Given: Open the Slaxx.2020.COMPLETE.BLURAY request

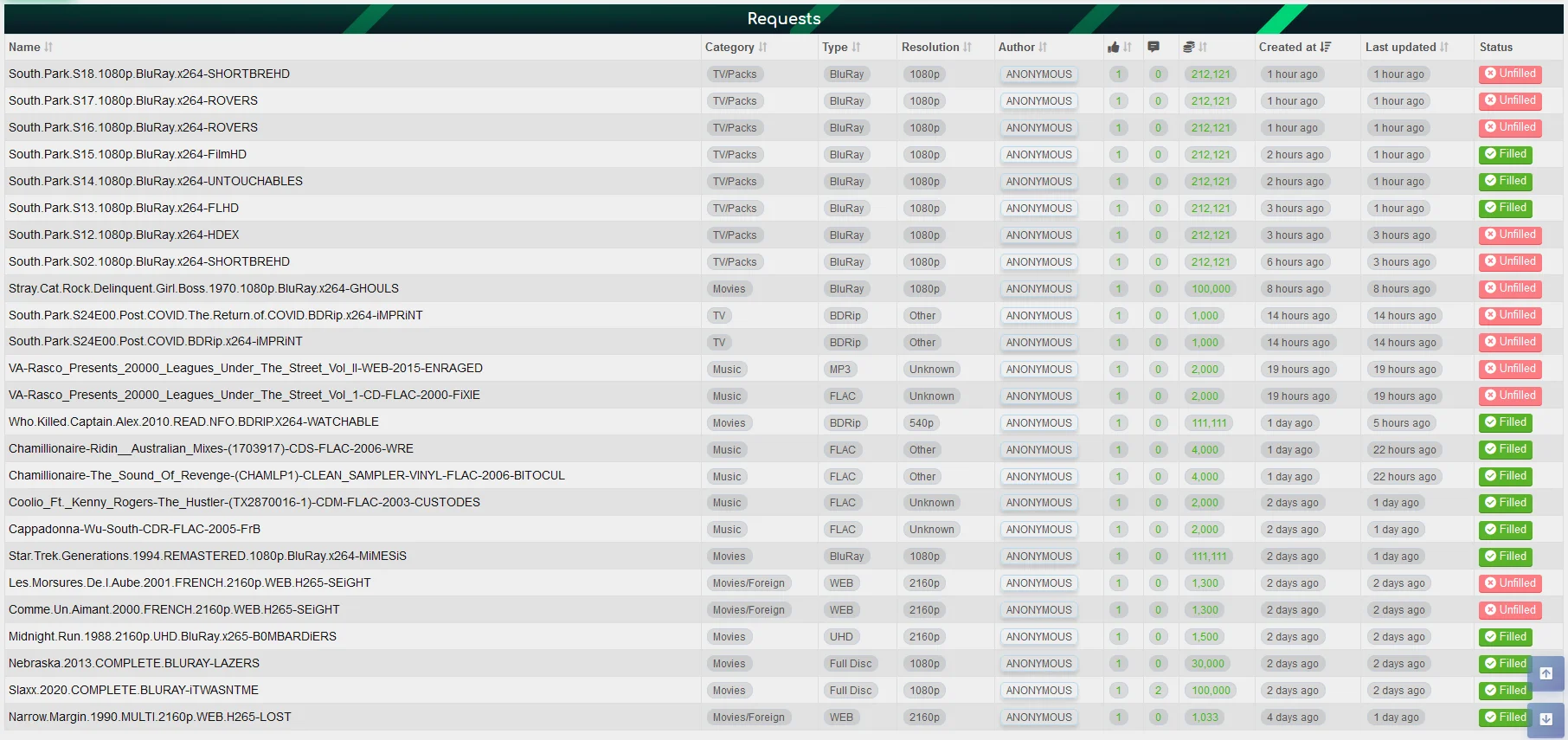Looking at the screenshot, I should [133, 691].
